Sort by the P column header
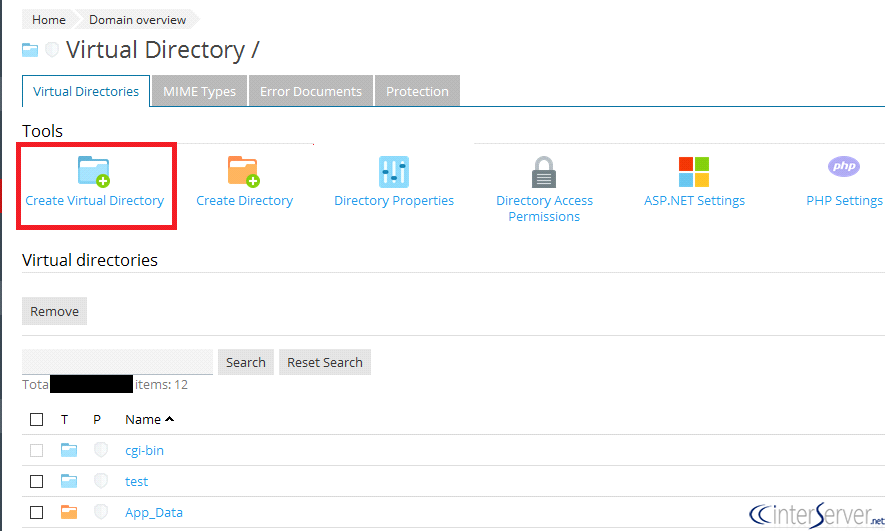Viewport: 885px width, 531px height. click(97, 419)
